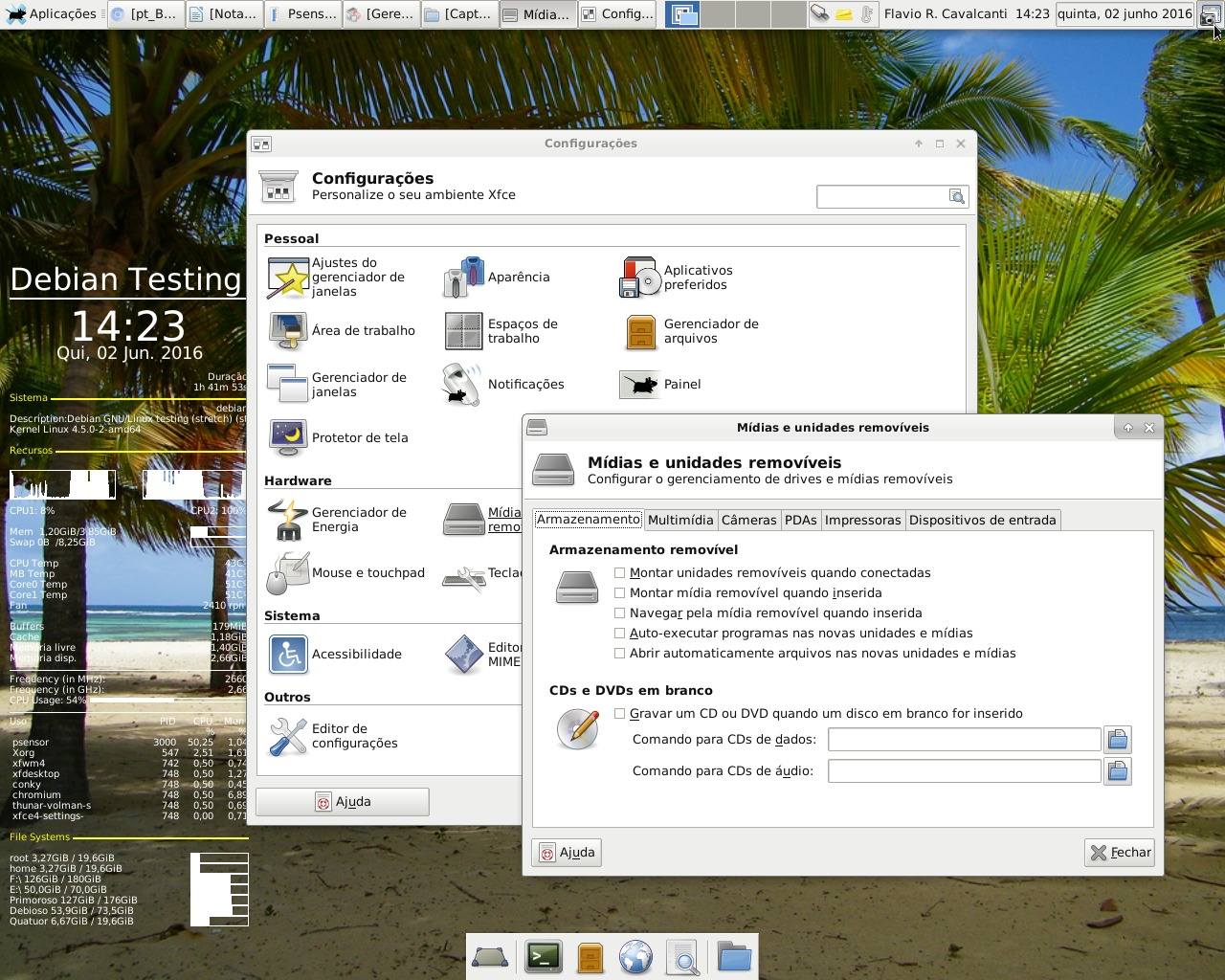Viewport: 1225px width, 980px height.
Task: Click Ajuda in the Mídias dialog
Action: [x=567, y=853]
